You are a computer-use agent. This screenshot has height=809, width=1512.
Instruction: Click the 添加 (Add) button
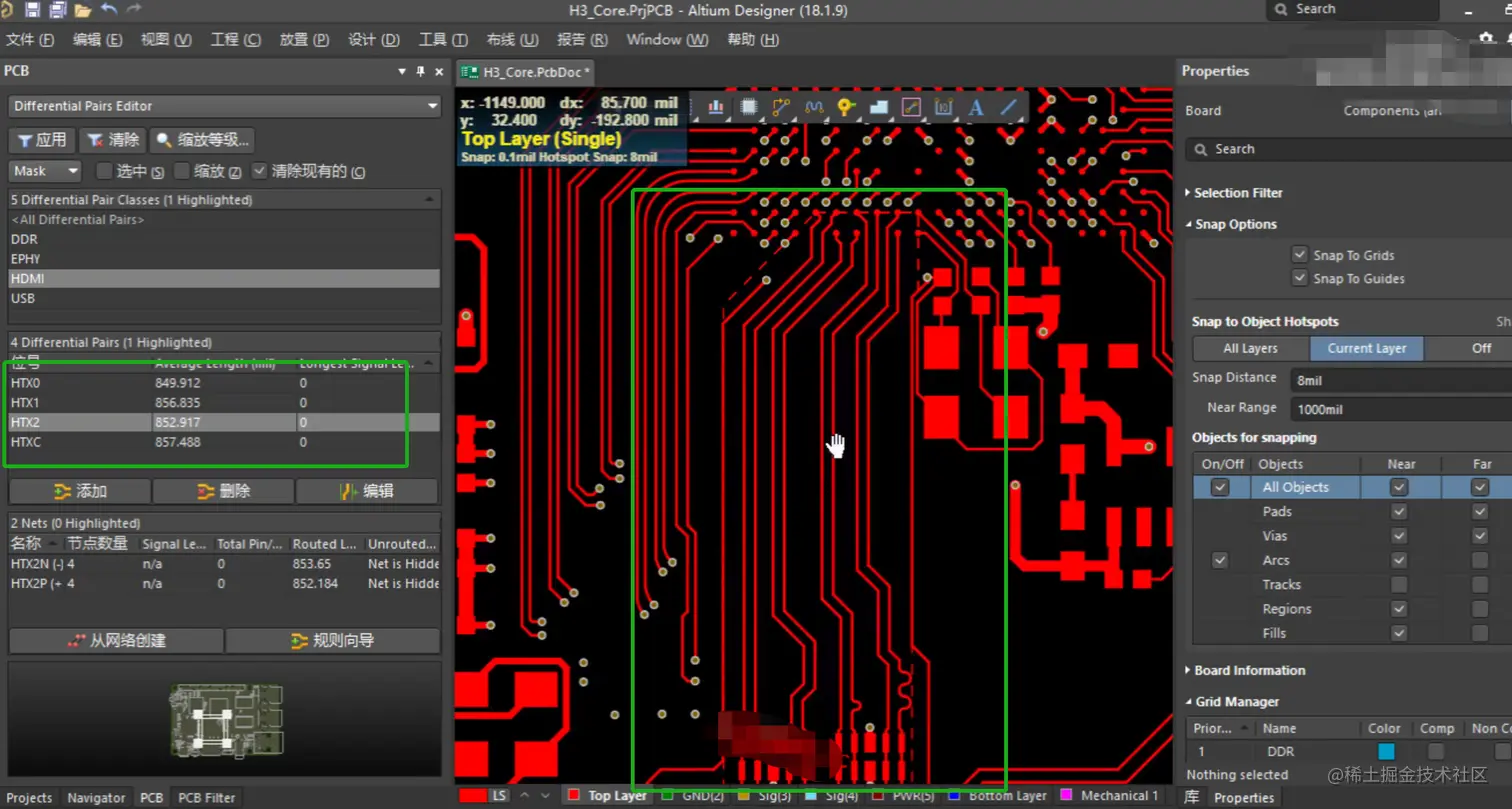pyautogui.click(x=80, y=491)
